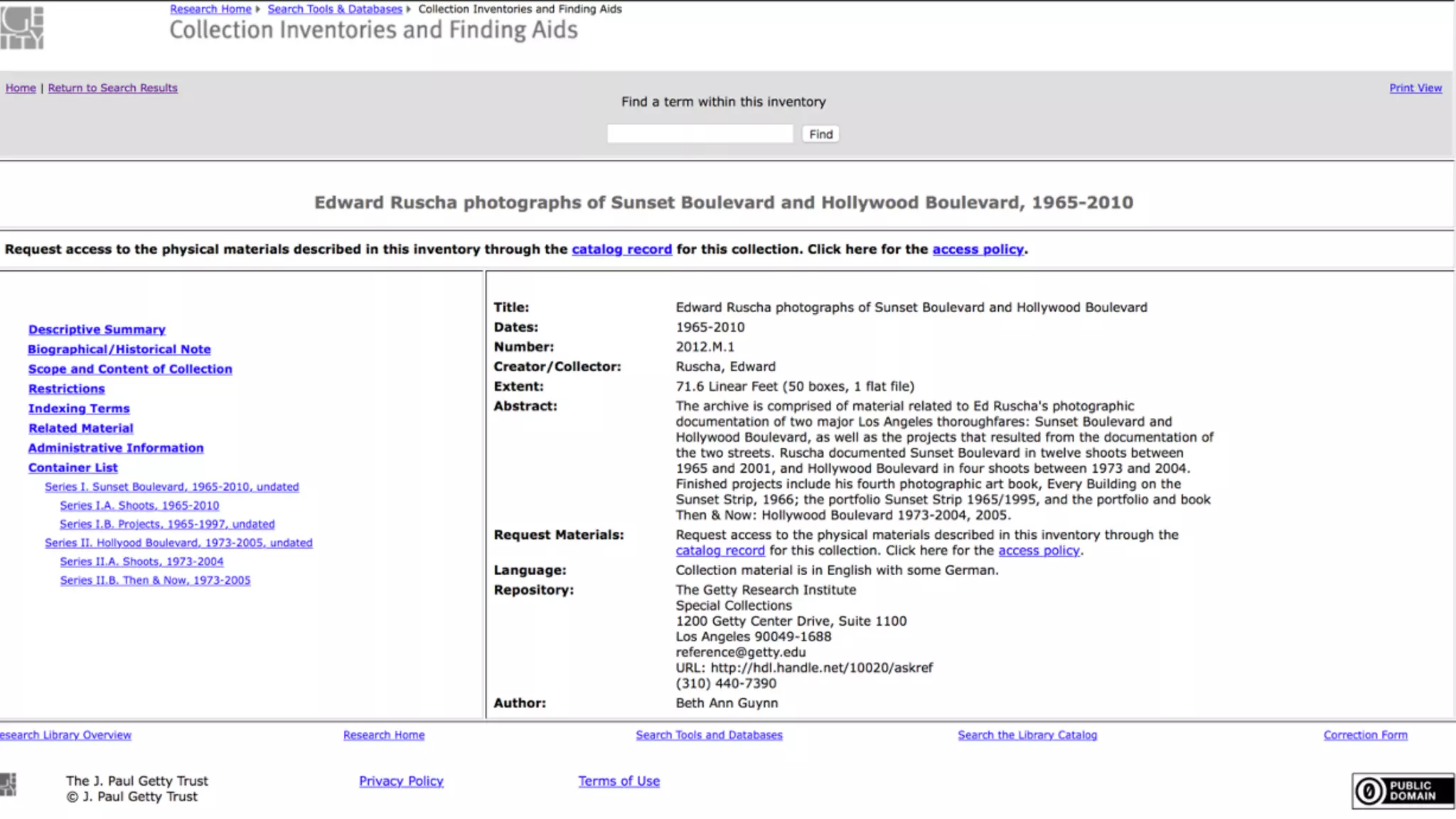Open the Correction Form footer link
1456x819 pixels.
1365,735
